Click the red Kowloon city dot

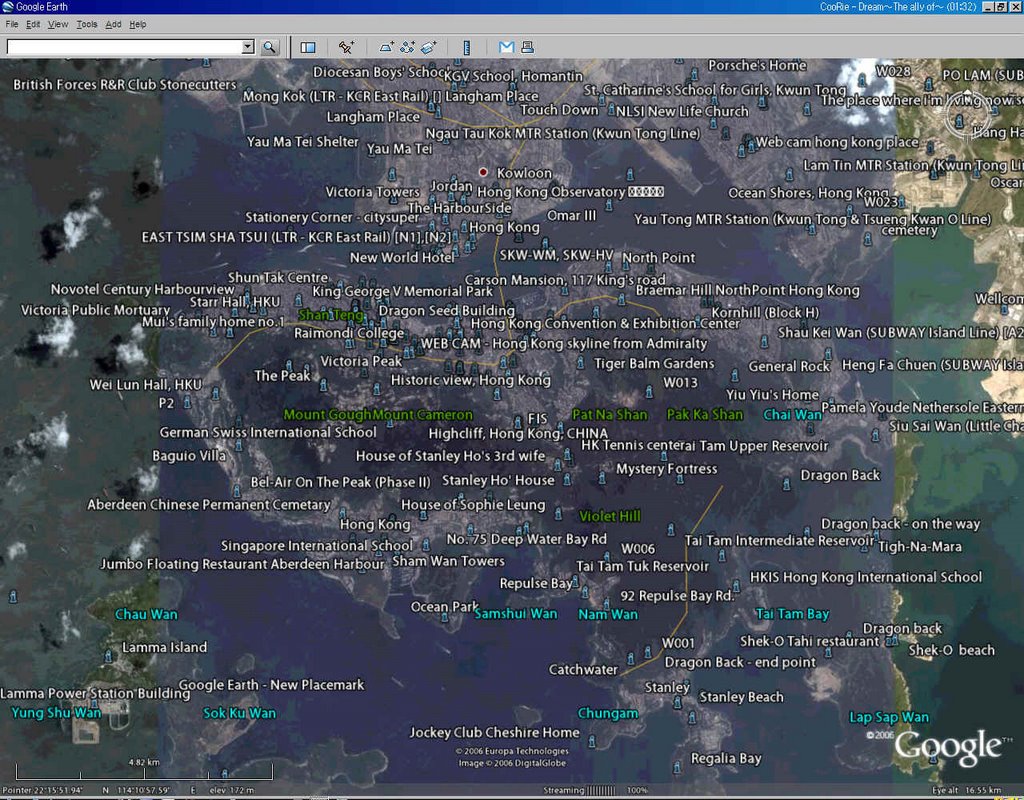(x=483, y=172)
